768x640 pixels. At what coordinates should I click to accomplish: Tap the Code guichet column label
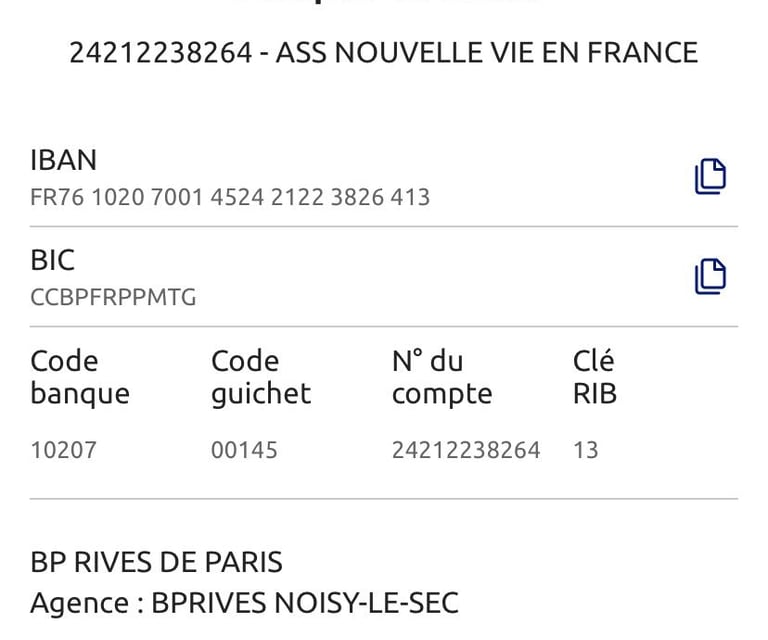pyautogui.click(x=261, y=377)
